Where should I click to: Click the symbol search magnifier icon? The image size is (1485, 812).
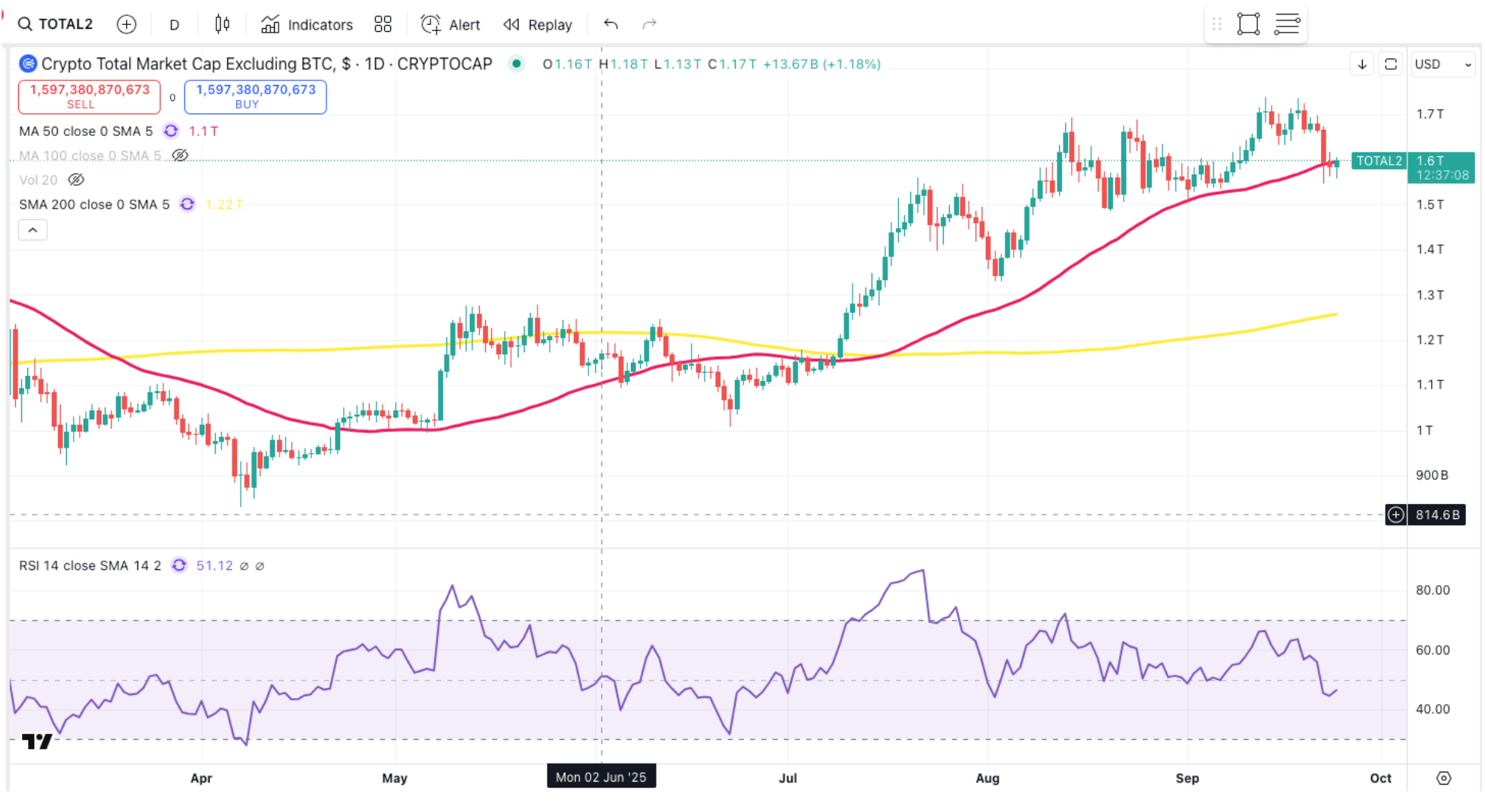tap(25, 24)
